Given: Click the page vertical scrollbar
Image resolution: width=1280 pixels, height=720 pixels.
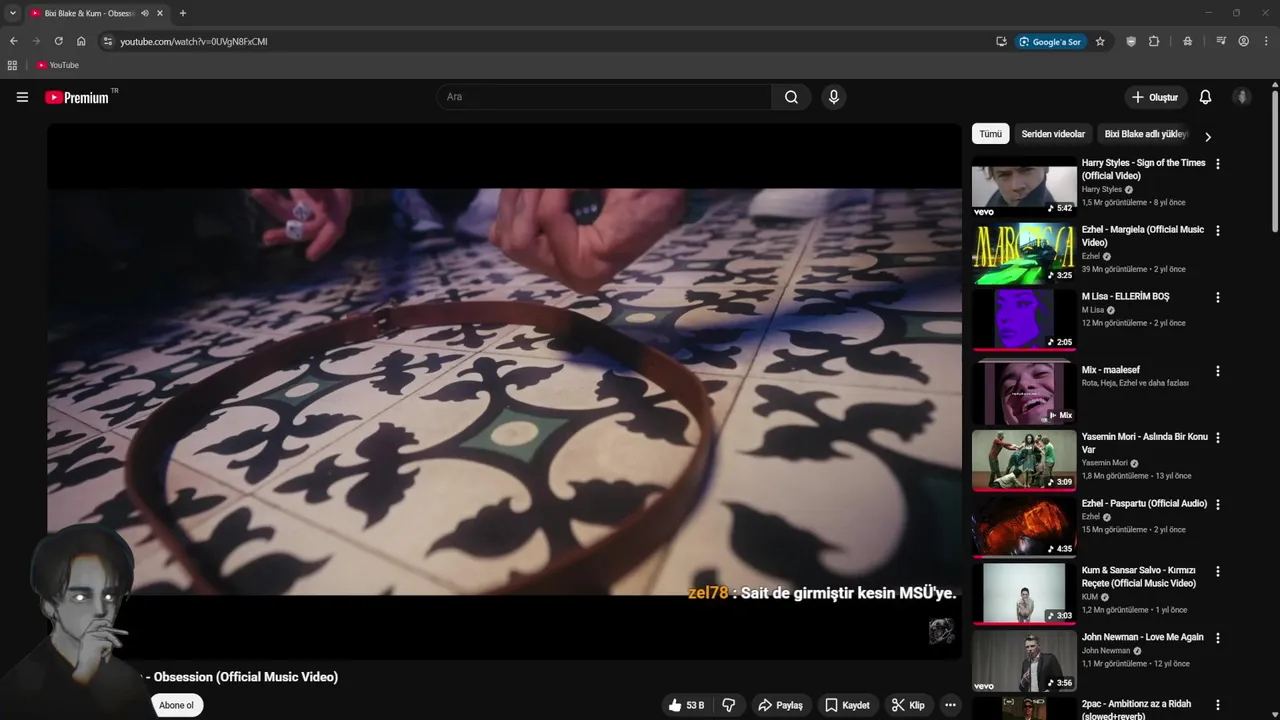Looking at the screenshot, I should (1275, 160).
